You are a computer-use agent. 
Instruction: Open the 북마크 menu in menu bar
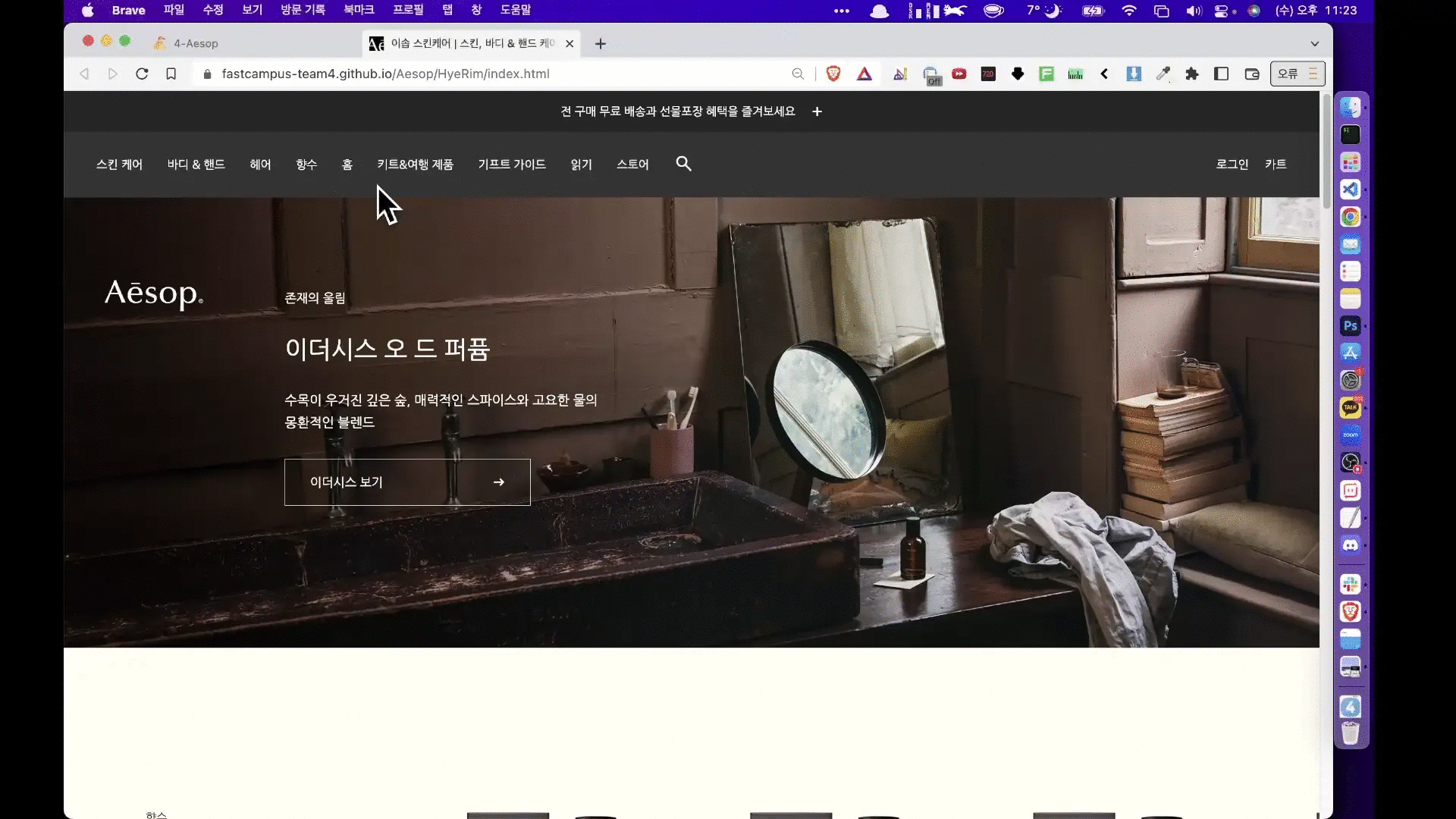(359, 10)
